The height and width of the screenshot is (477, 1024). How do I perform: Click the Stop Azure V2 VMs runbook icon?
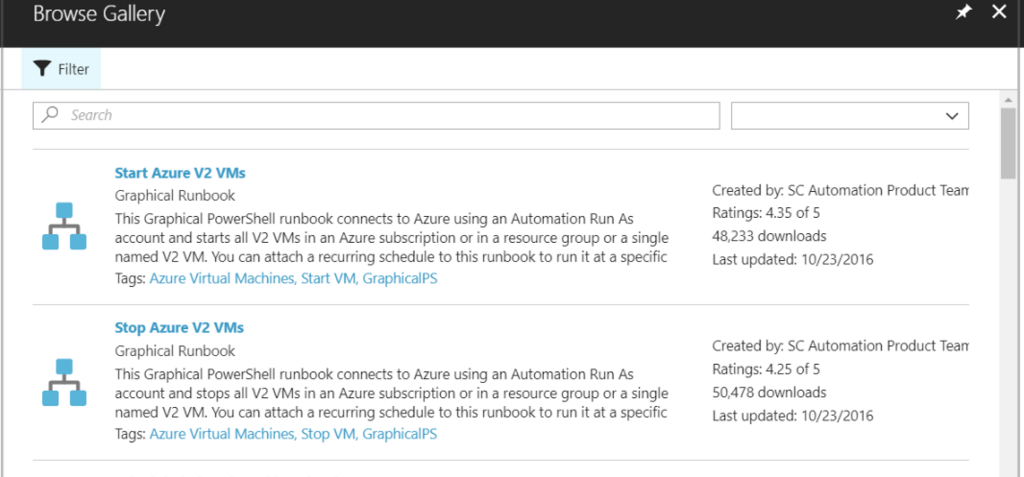coord(64,381)
